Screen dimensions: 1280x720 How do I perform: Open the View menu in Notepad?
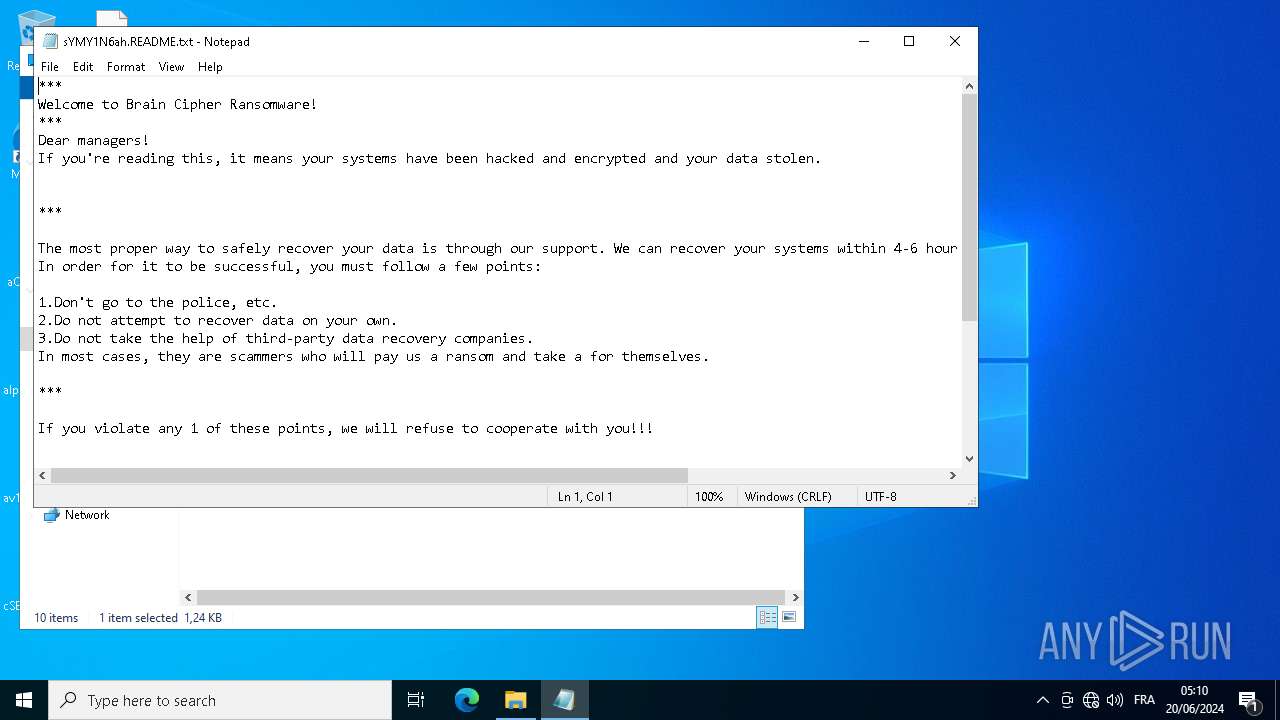(x=171, y=67)
